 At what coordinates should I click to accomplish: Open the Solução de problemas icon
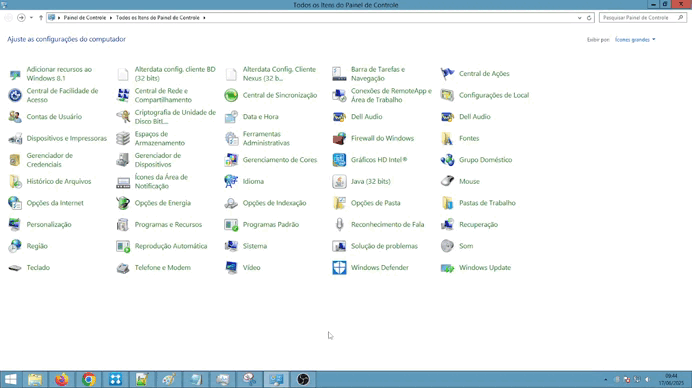[339, 246]
